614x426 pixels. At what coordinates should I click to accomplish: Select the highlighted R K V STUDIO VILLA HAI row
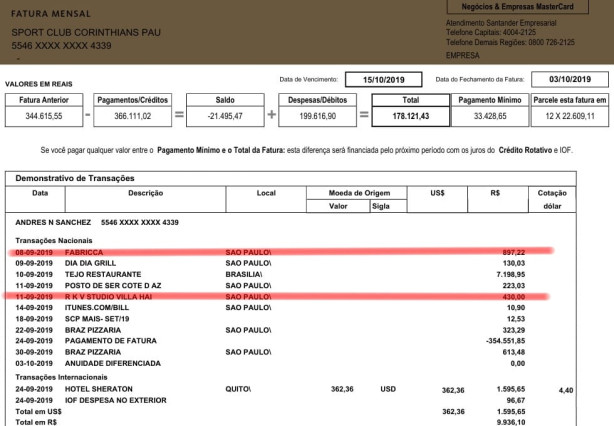pos(276,297)
